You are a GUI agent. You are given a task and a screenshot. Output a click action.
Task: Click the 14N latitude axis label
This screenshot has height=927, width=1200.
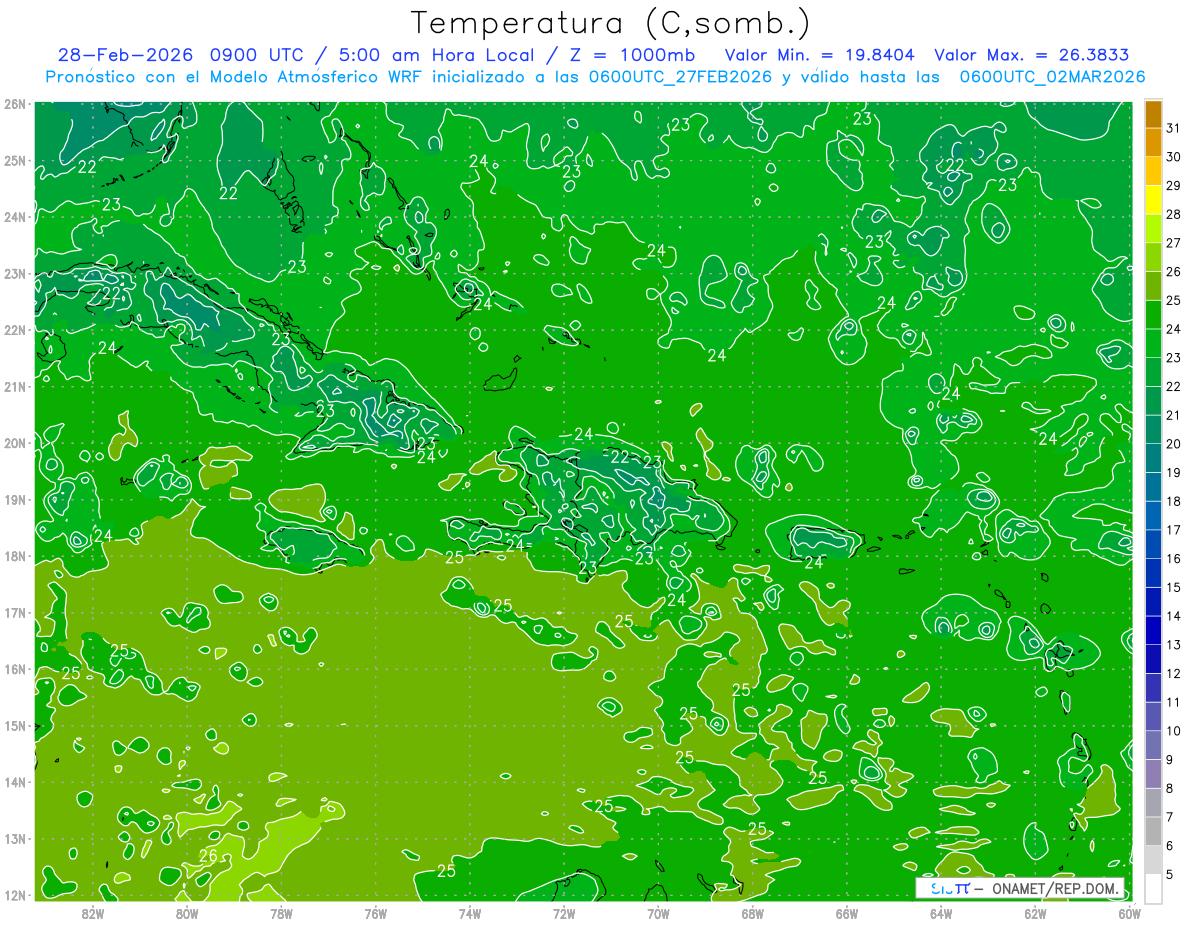pyautogui.click(x=15, y=782)
